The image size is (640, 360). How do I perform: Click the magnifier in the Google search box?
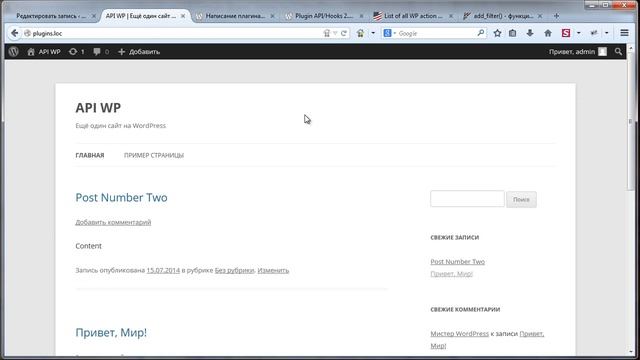click(x=481, y=33)
